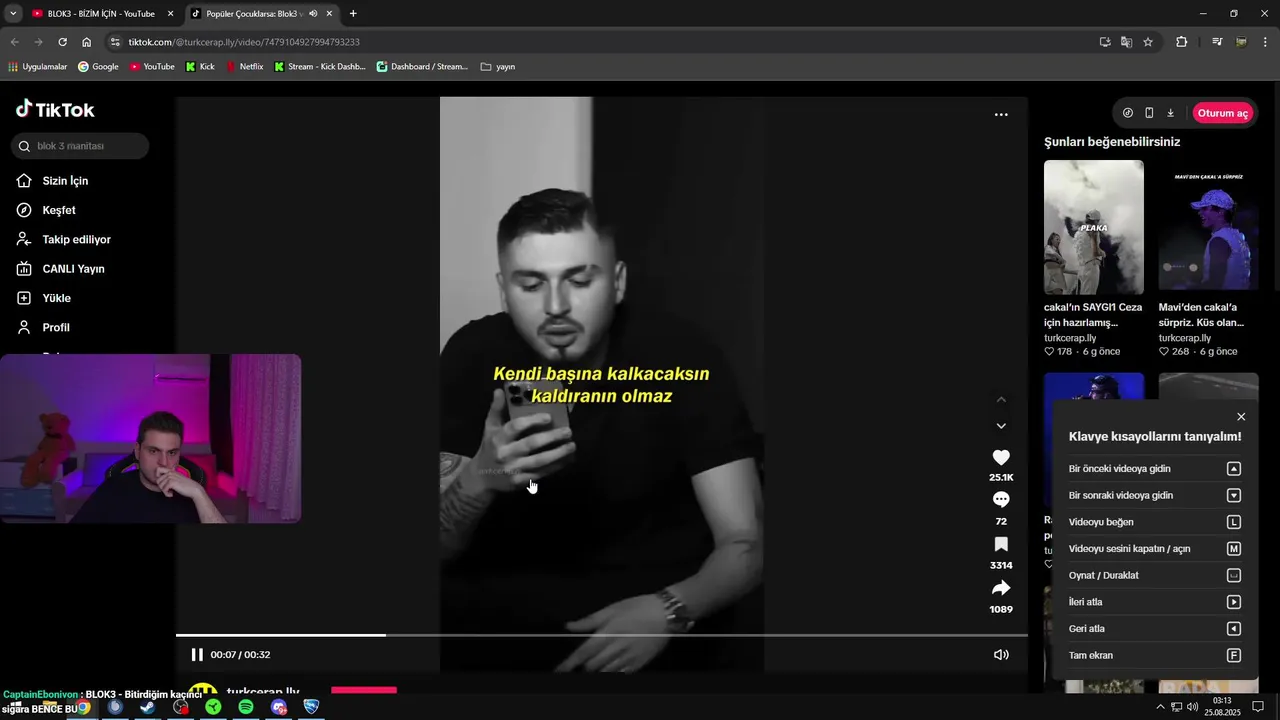This screenshot has height=720, width=1280.
Task: Click up-arrow key icon for previous video
Action: click(1234, 469)
